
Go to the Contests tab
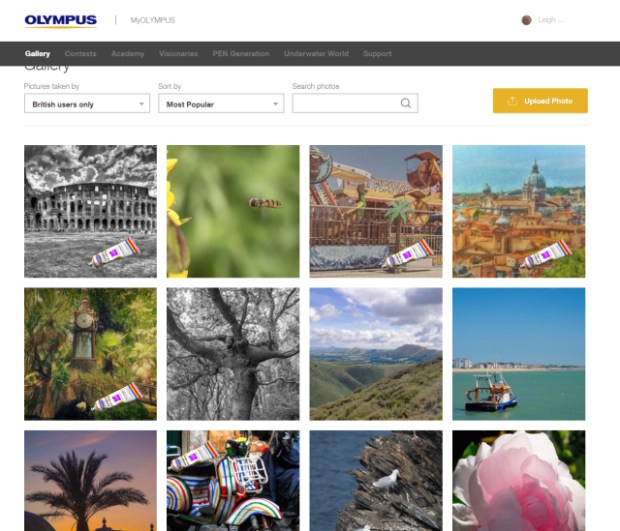tap(81, 53)
